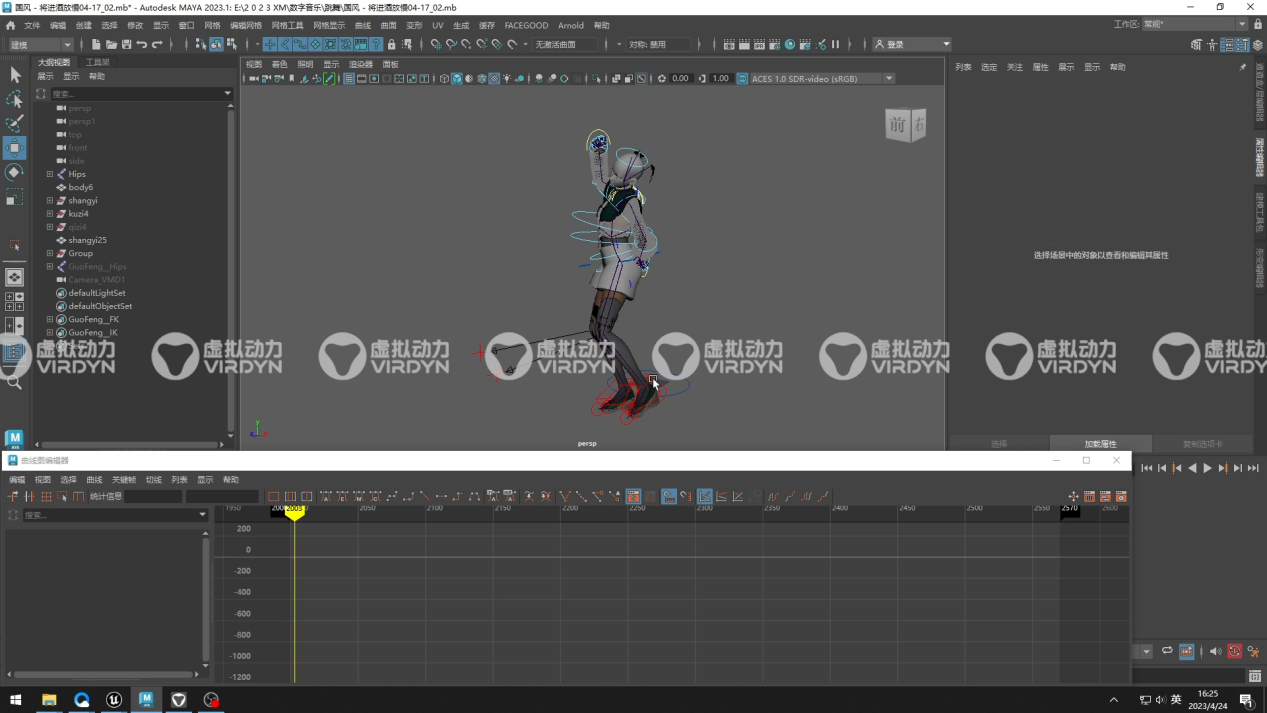Open the viewport 渲染器 menu

click(x=361, y=64)
